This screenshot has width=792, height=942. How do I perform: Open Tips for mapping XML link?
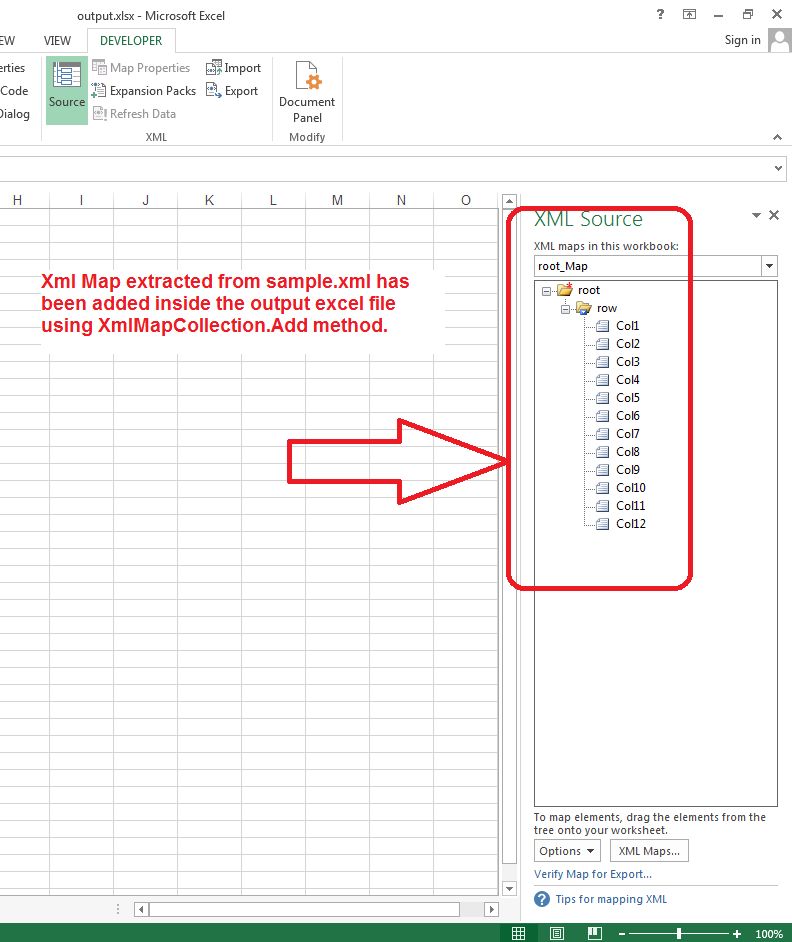click(x=611, y=899)
